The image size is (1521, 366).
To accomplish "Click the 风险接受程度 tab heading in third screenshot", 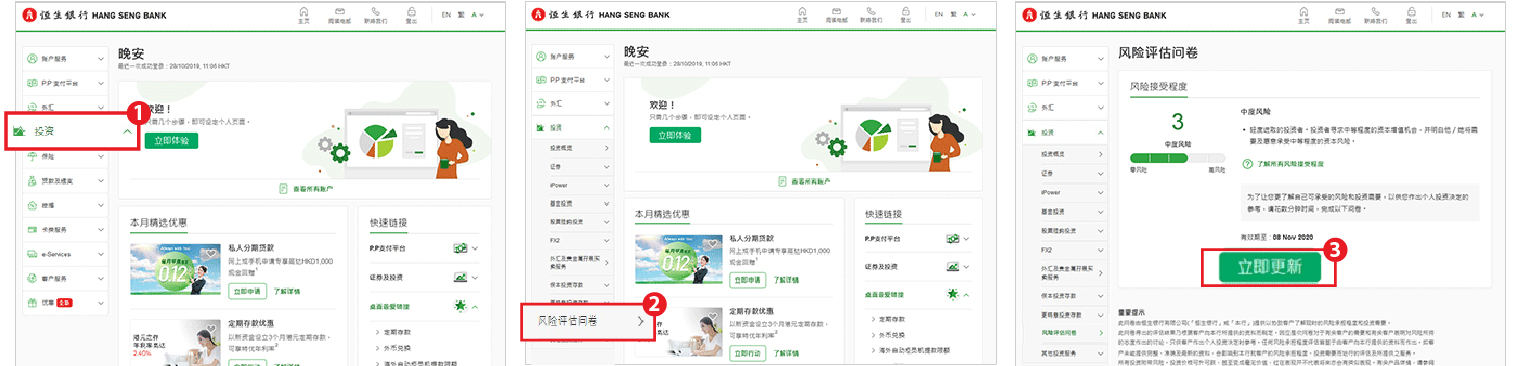I will click(x=1158, y=86).
